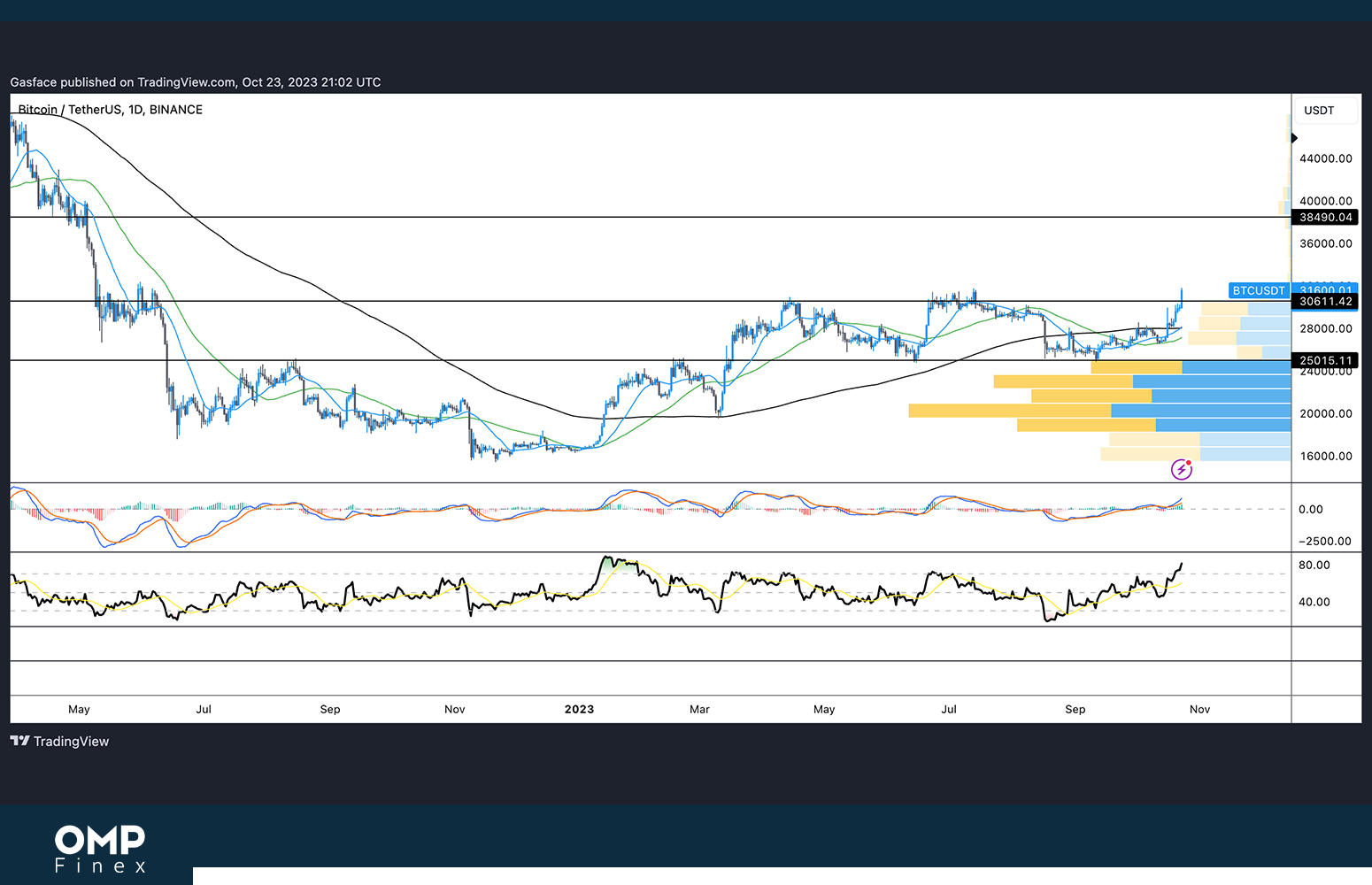This screenshot has height=885, width=1372.
Task: Click the purple lightning bolt event icon
Action: tap(1182, 469)
